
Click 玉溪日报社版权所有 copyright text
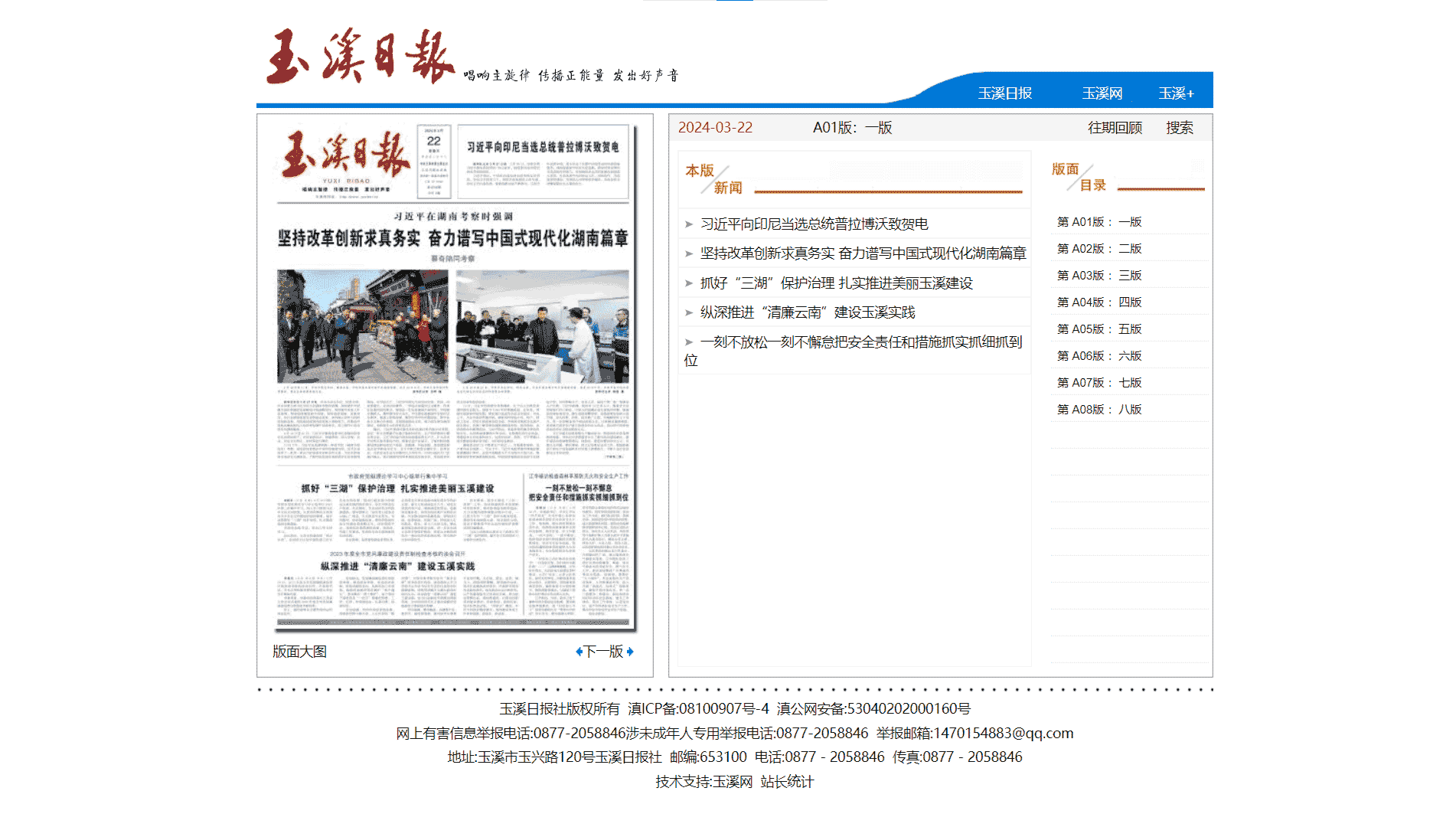pos(560,709)
